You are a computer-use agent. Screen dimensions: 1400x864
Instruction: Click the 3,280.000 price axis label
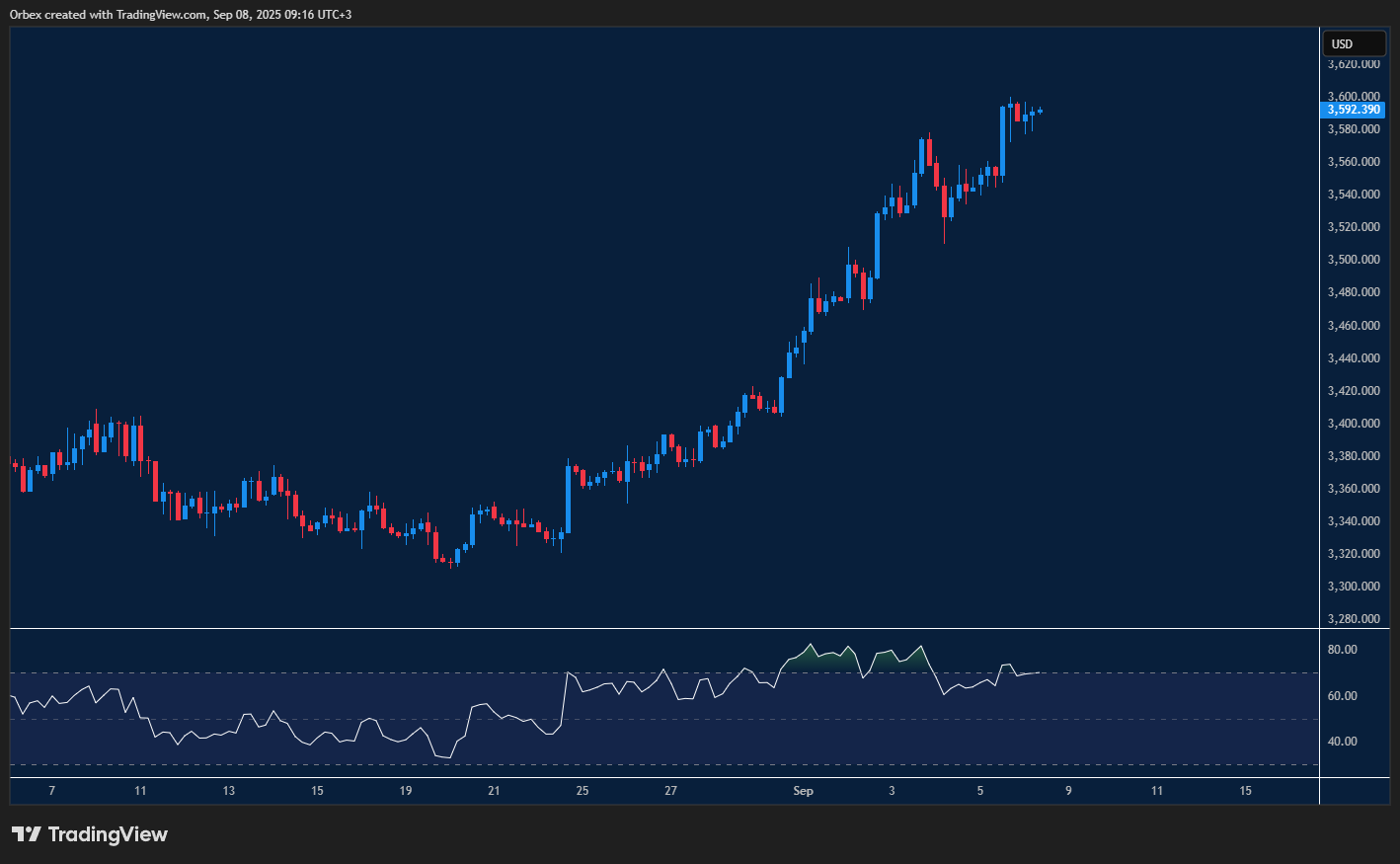click(1354, 619)
